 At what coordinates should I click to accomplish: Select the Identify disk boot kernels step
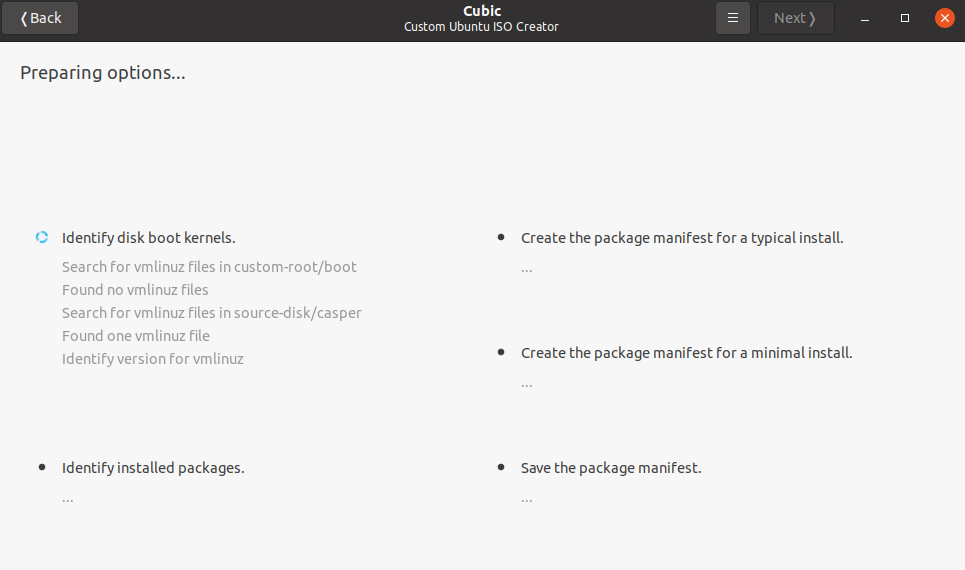(x=149, y=238)
